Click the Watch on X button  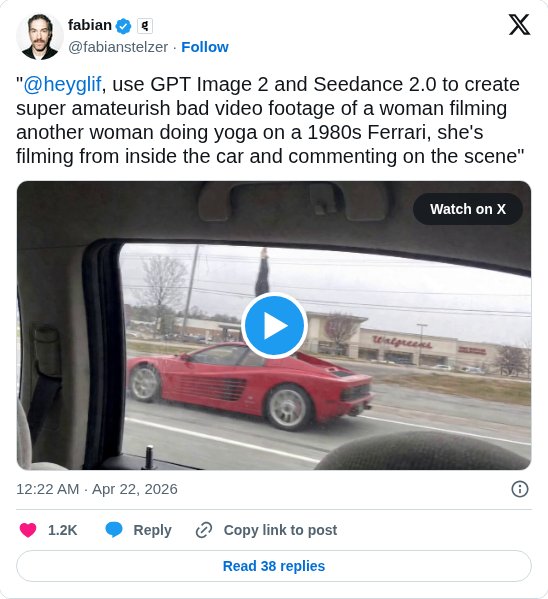[x=468, y=209]
